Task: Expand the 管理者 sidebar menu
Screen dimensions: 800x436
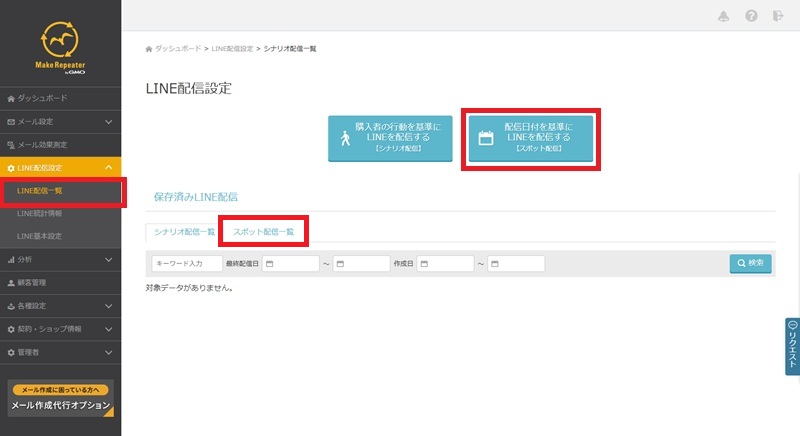Action: tap(61, 352)
